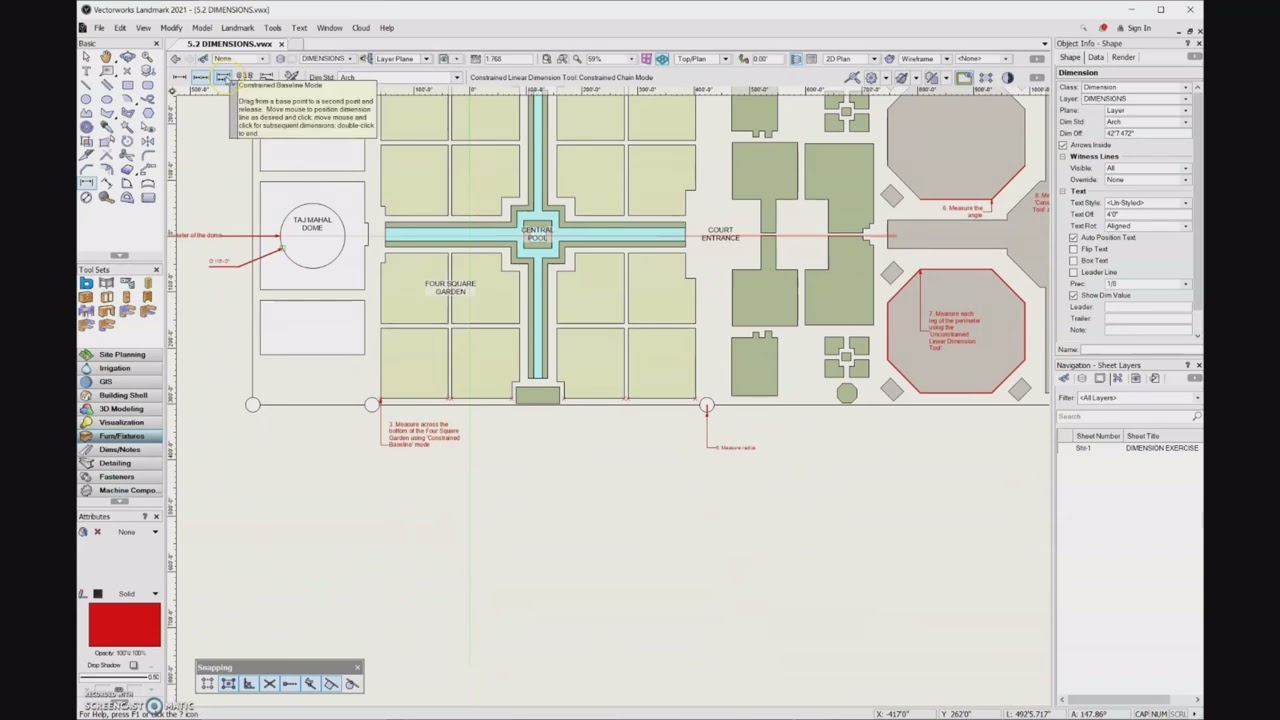
Task: Uncheck Arrows Inside checkbox
Action: point(1063,145)
